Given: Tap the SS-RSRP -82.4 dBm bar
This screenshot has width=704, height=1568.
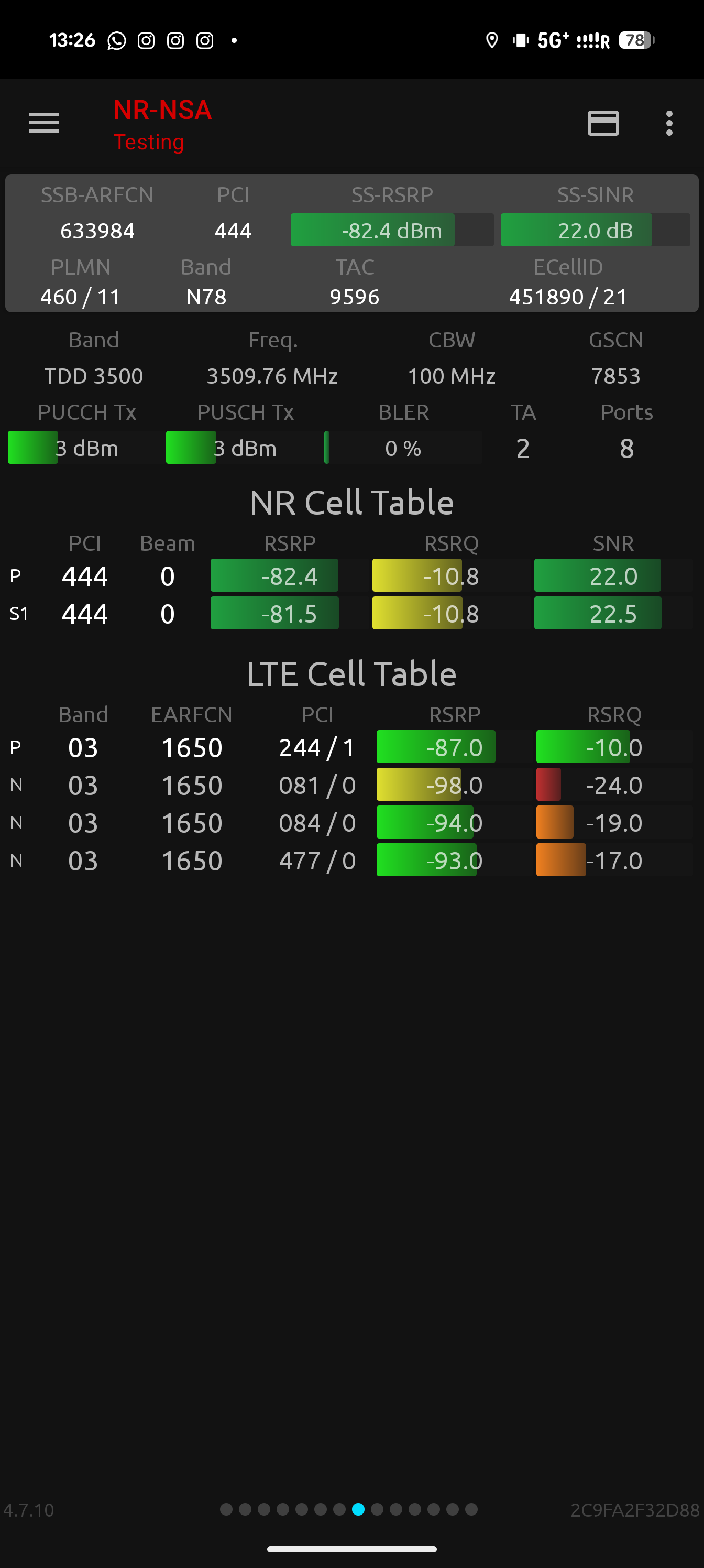Looking at the screenshot, I should click(391, 230).
